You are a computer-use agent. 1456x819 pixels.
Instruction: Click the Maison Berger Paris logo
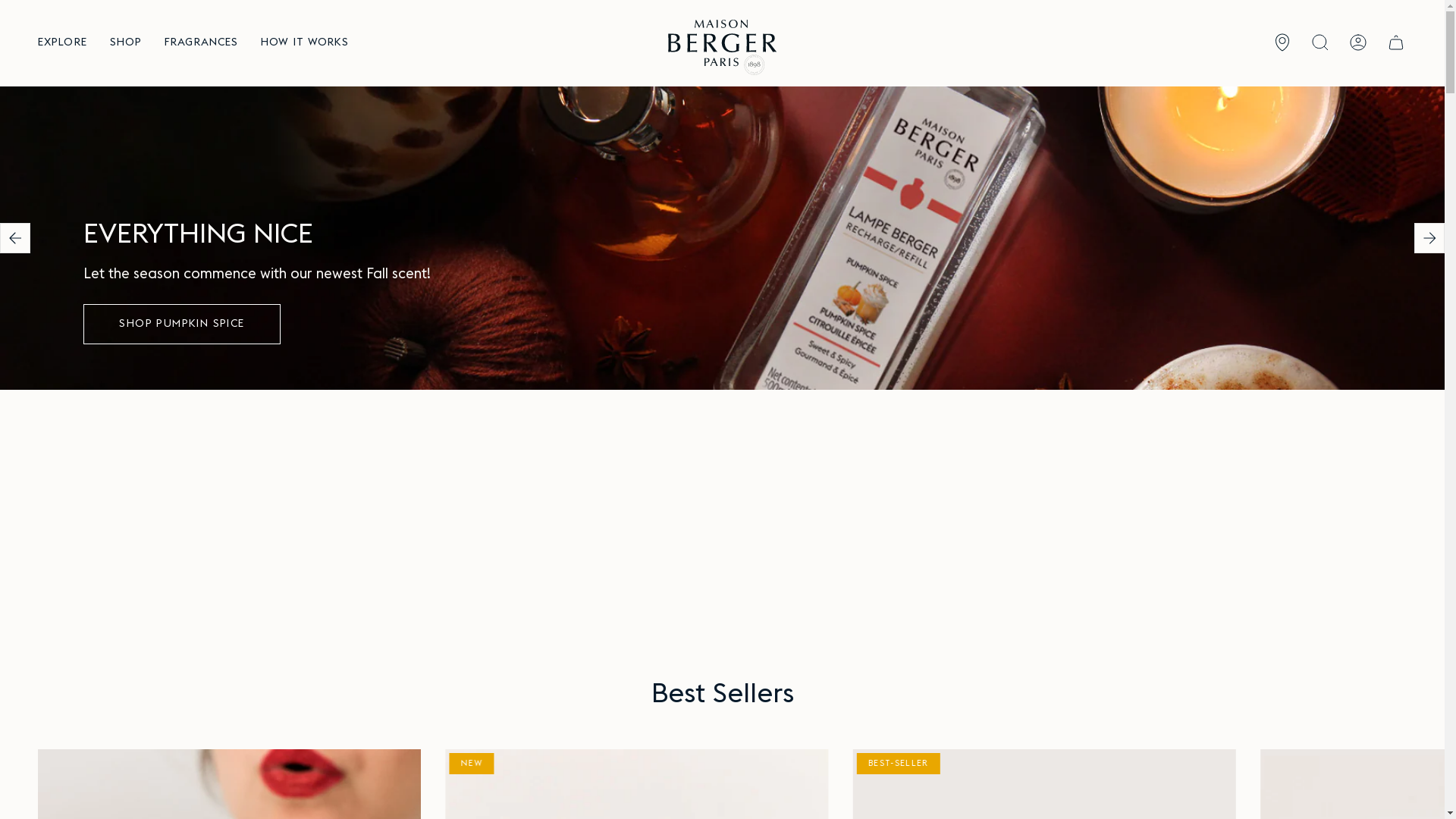pyautogui.click(x=722, y=46)
